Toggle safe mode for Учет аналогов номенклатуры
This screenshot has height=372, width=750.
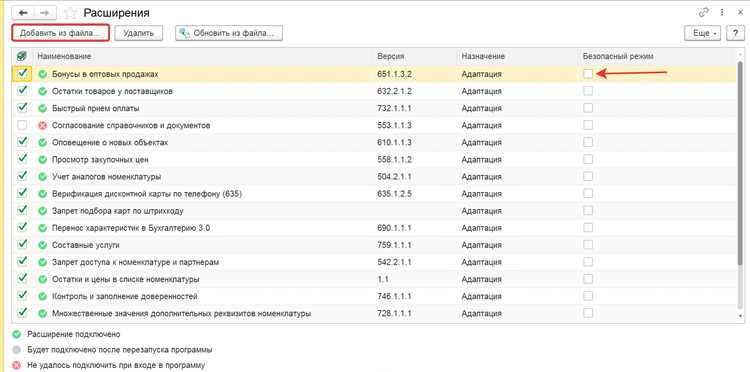[588, 176]
